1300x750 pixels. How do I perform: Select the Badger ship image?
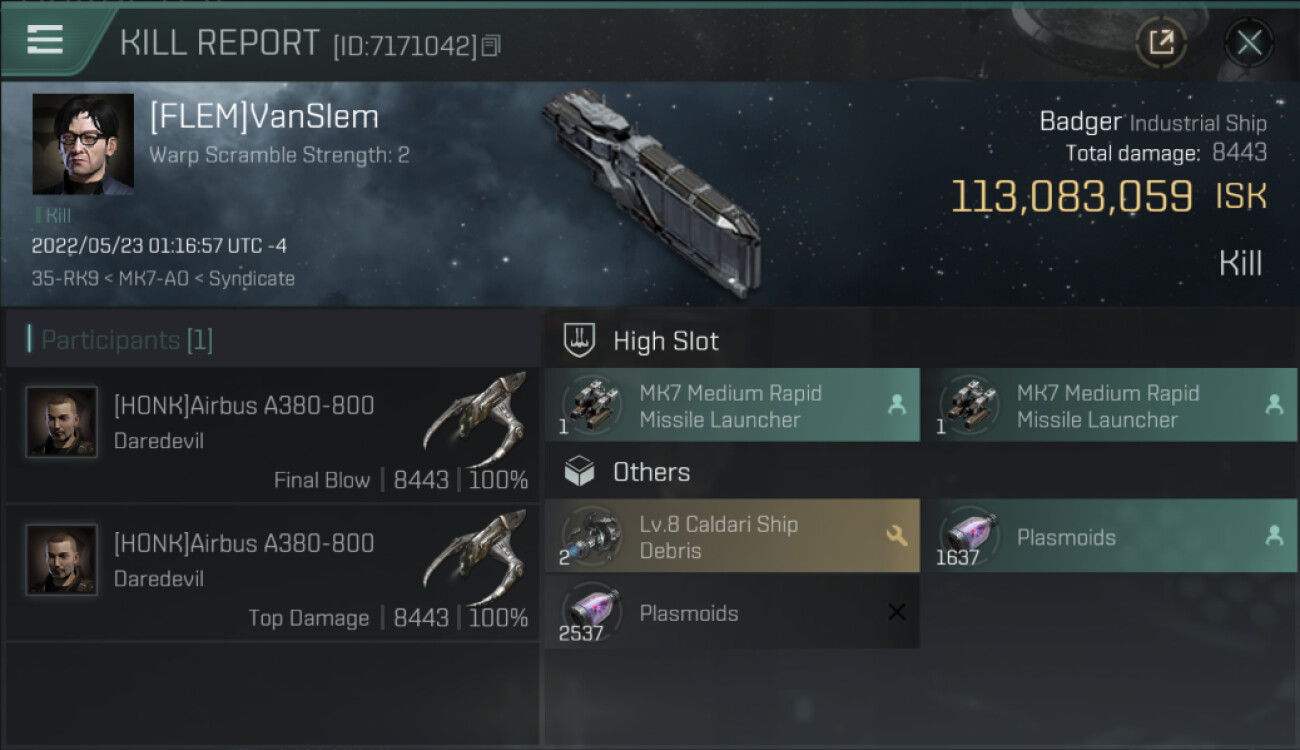[650, 190]
